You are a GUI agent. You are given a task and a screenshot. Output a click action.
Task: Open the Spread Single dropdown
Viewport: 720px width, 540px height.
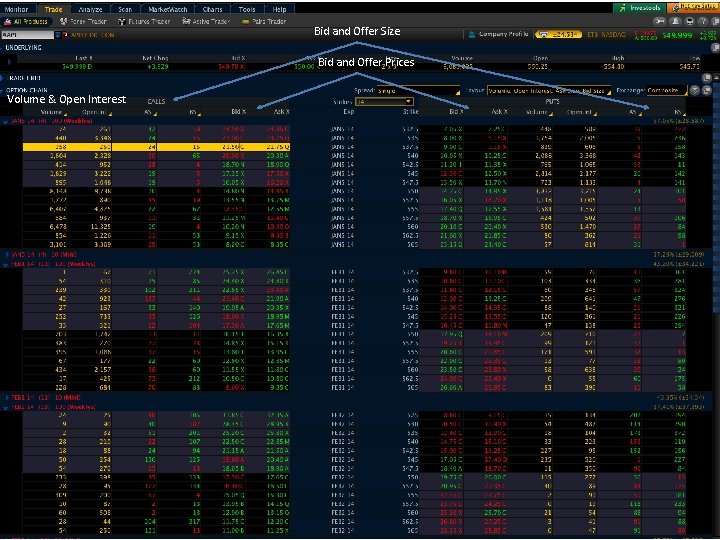click(x=418, y=90)
